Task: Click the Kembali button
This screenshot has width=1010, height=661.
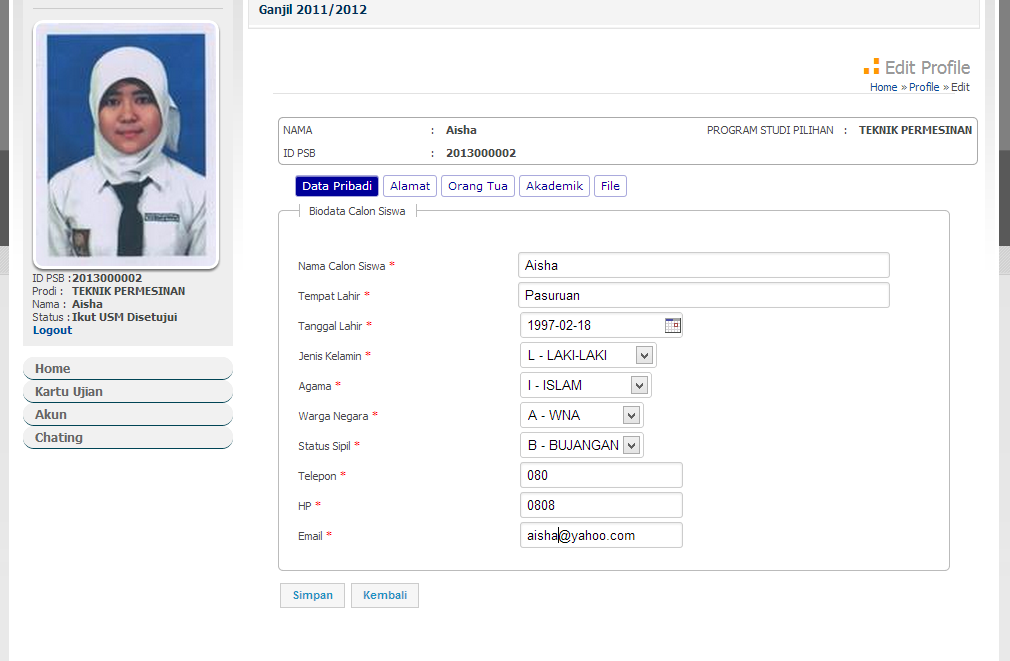Action: [384, 595]
